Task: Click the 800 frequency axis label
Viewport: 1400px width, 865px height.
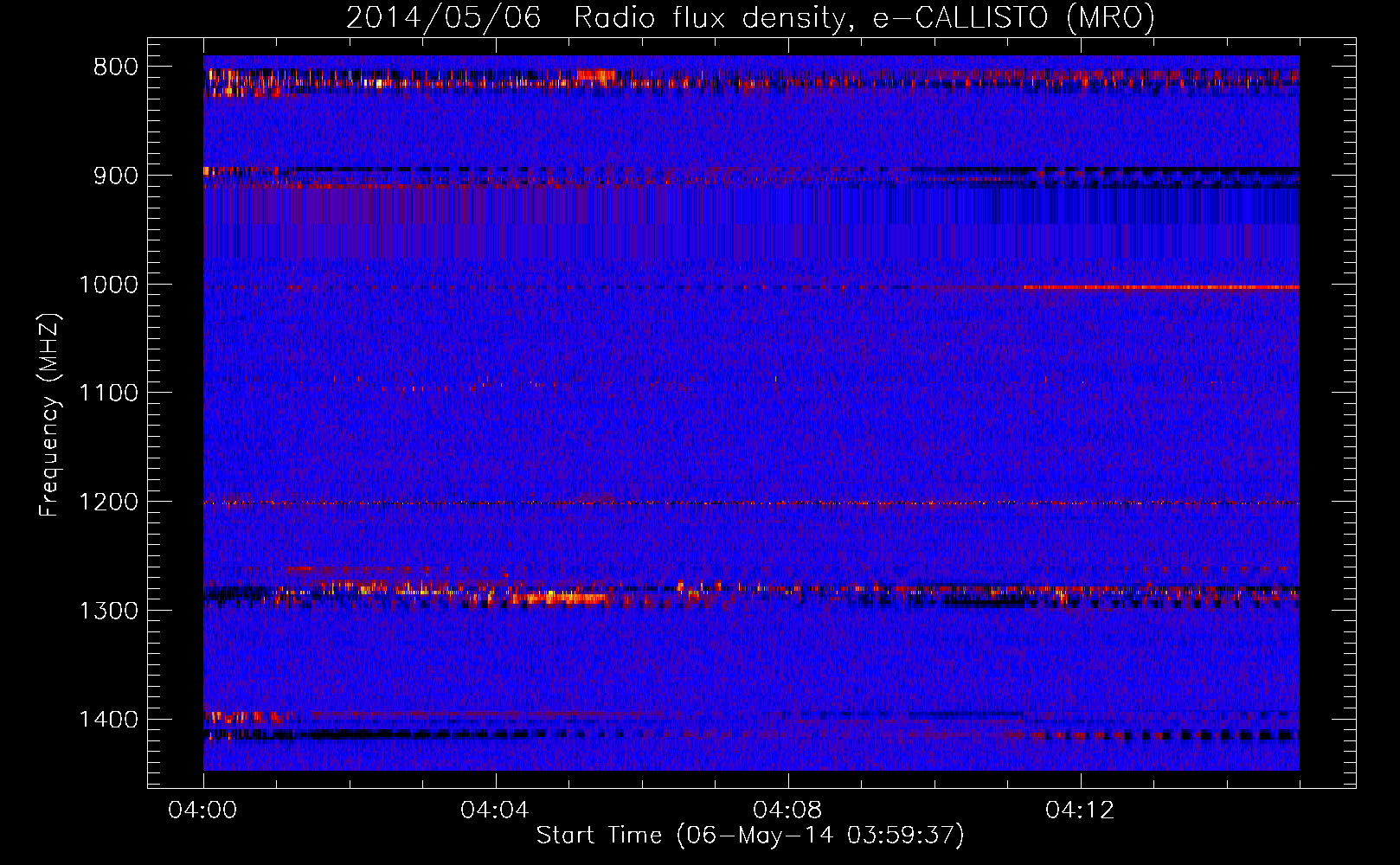Action: coord(116,67)
